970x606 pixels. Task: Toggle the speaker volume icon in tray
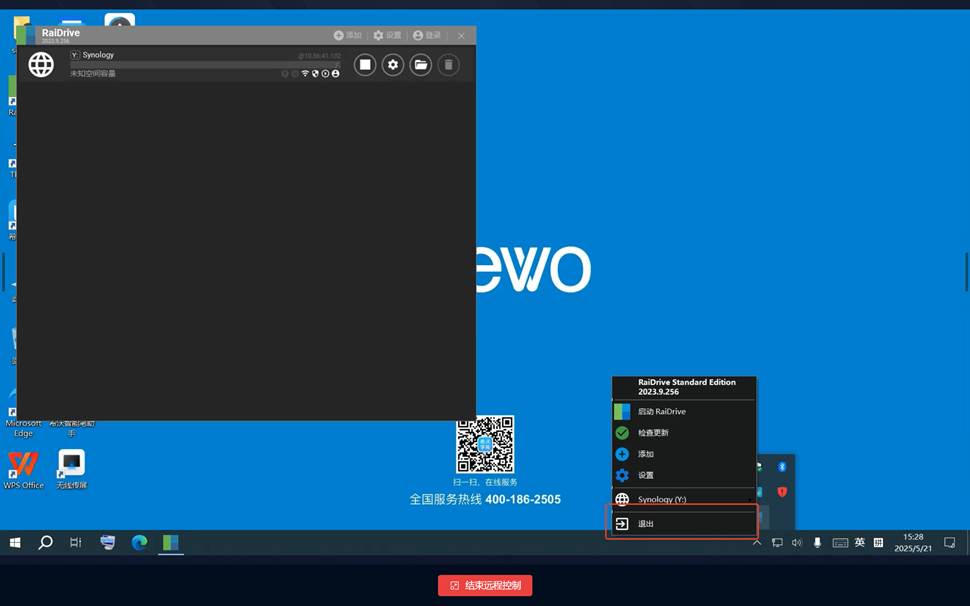[x=797, y=542]
